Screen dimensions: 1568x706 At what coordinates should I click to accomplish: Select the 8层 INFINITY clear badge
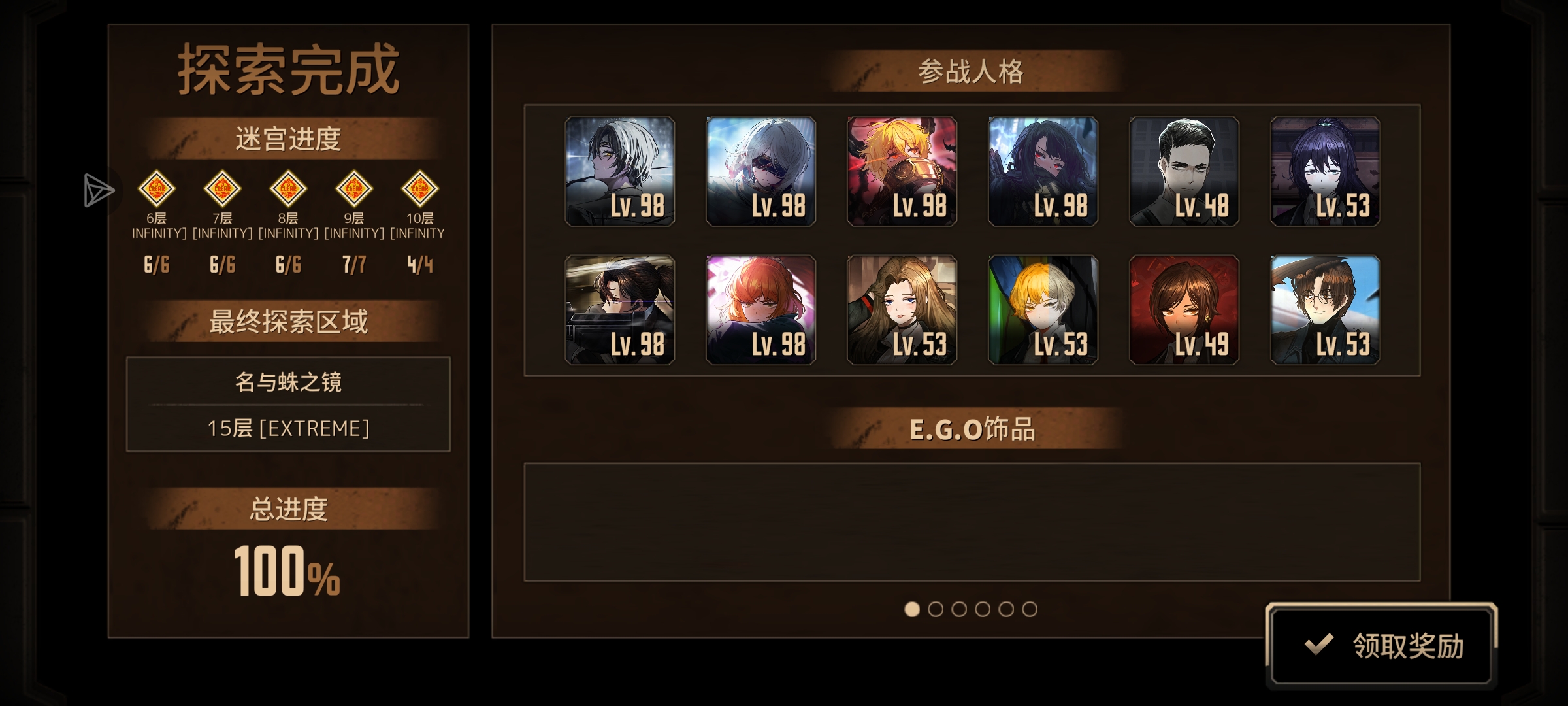288,189
